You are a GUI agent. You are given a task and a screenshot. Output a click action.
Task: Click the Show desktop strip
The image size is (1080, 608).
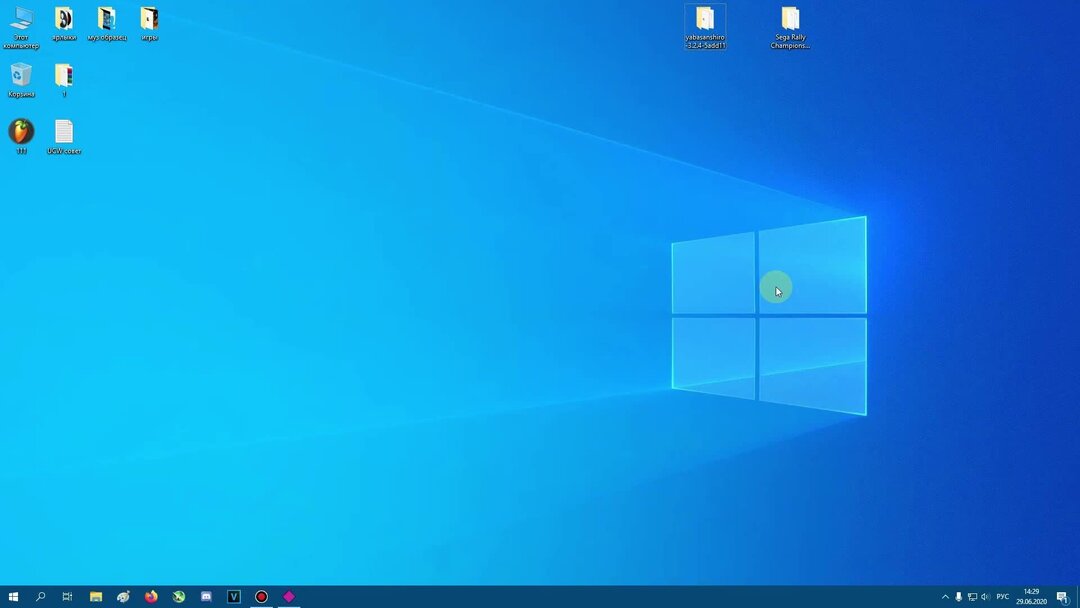pos(1078,597)
